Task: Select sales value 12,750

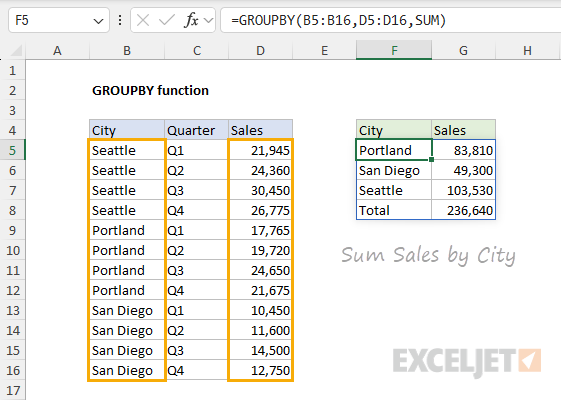Action: [x=260, y=370]
